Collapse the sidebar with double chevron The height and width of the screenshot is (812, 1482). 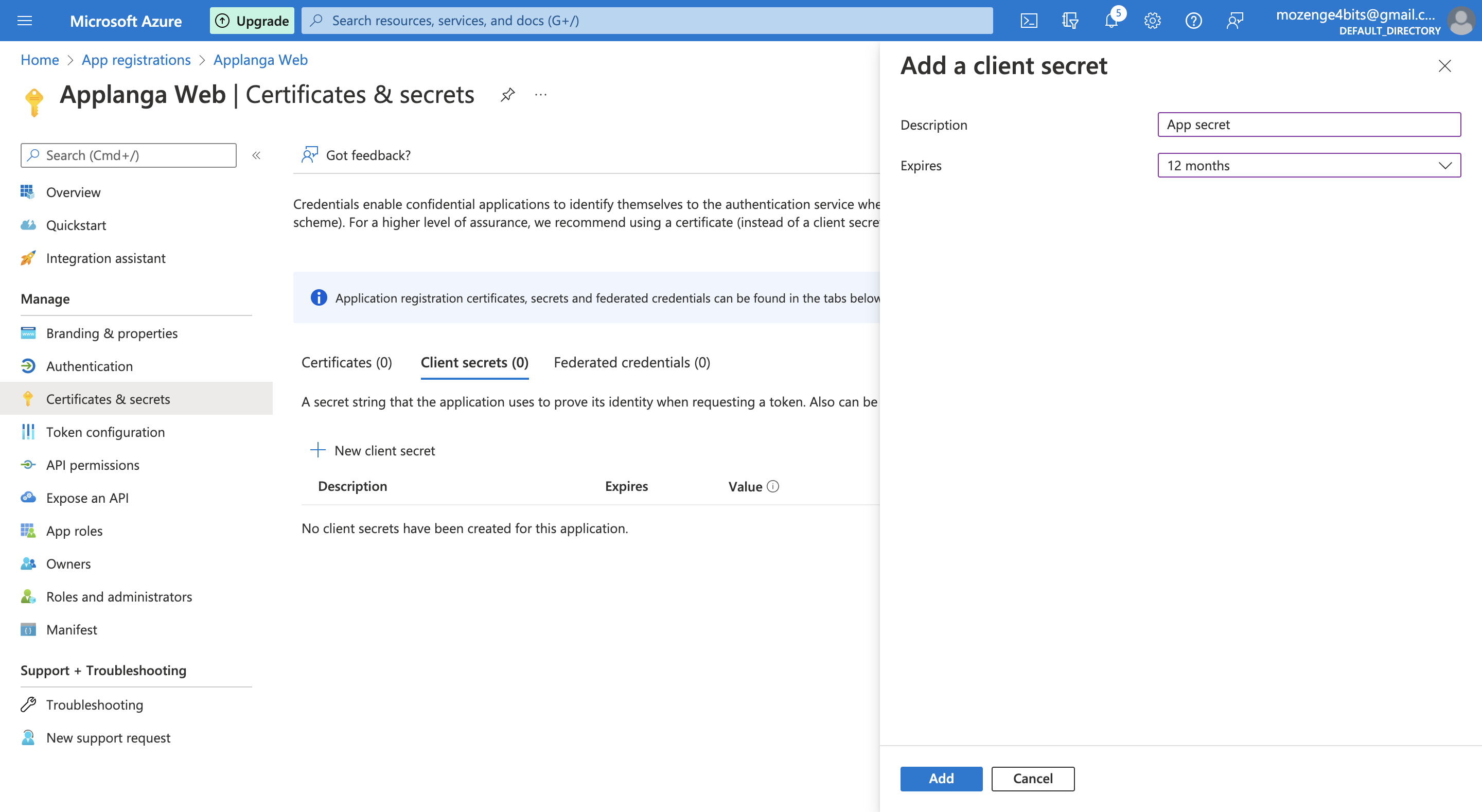click(x=257, y=155)
